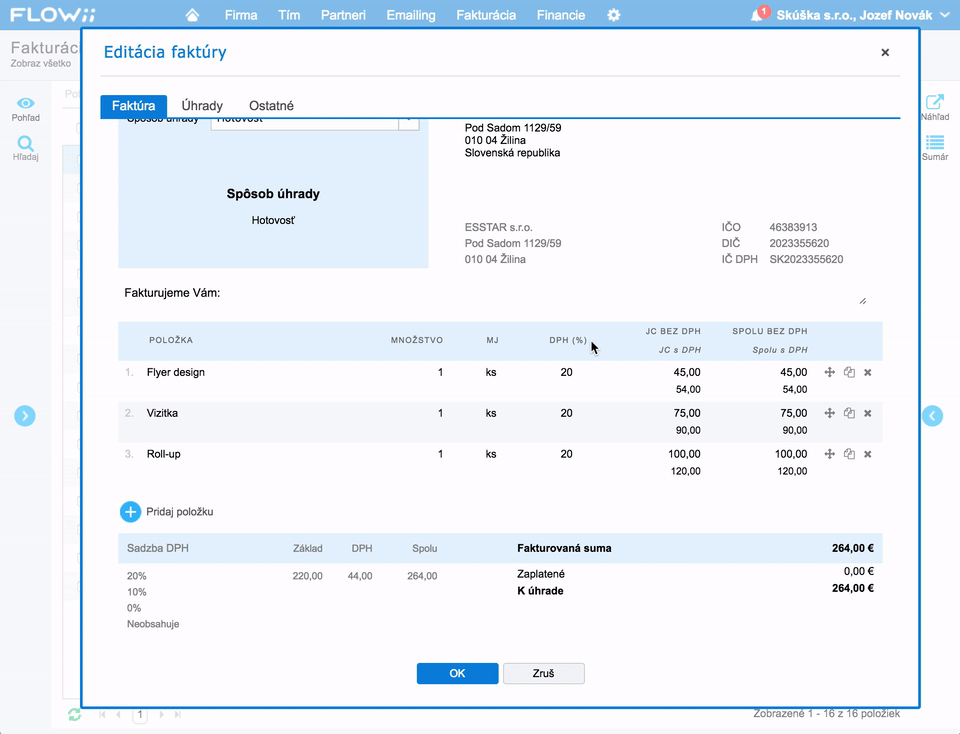Viewport: 960px width, 734px height.
Task: Click the DPH amount 44,00
Action: [x=360, y=576]
